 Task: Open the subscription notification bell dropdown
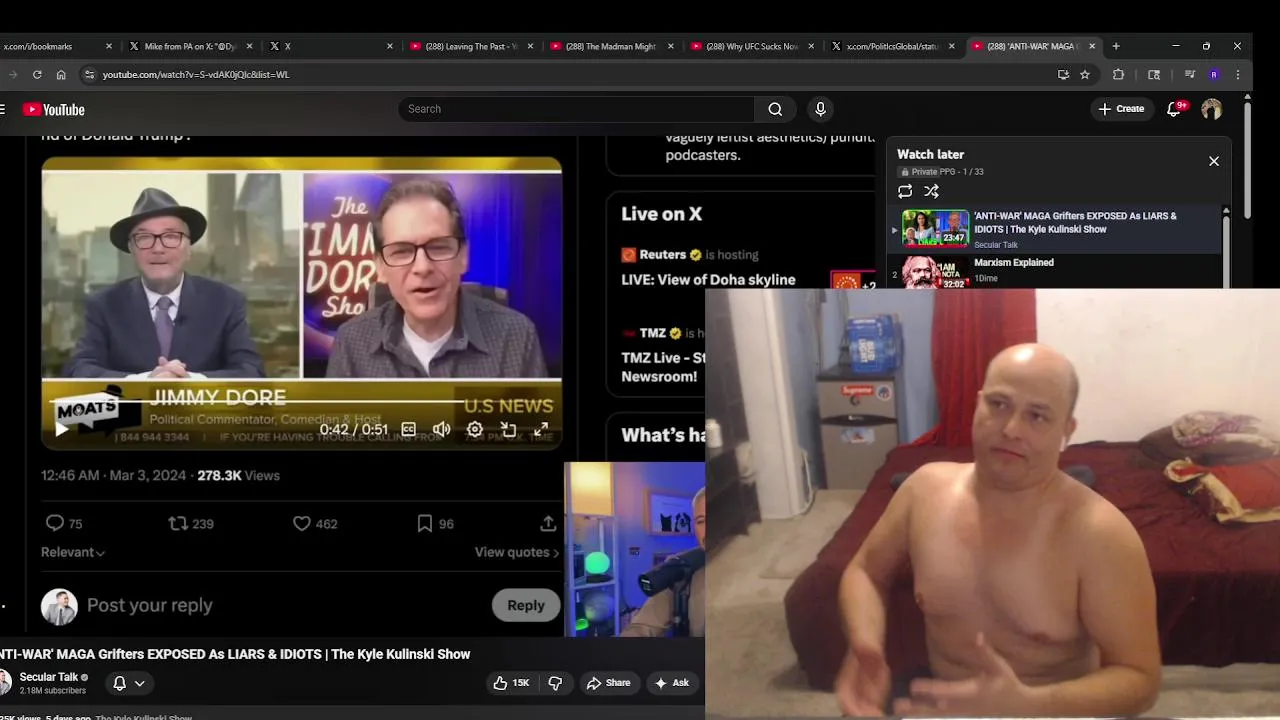click(x=129, y=683)
